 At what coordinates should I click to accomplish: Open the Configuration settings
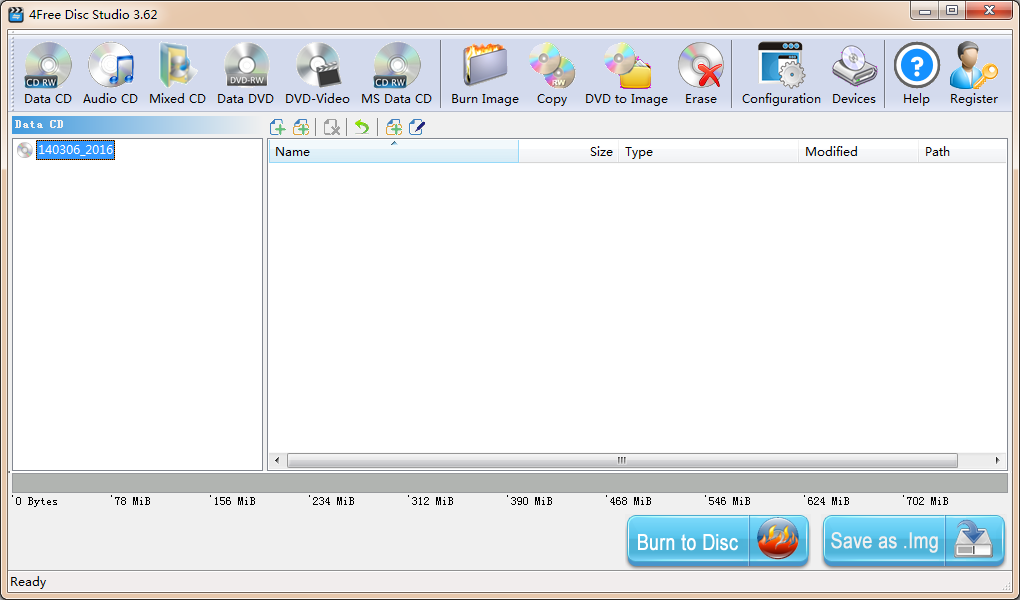tap(781, 74)
